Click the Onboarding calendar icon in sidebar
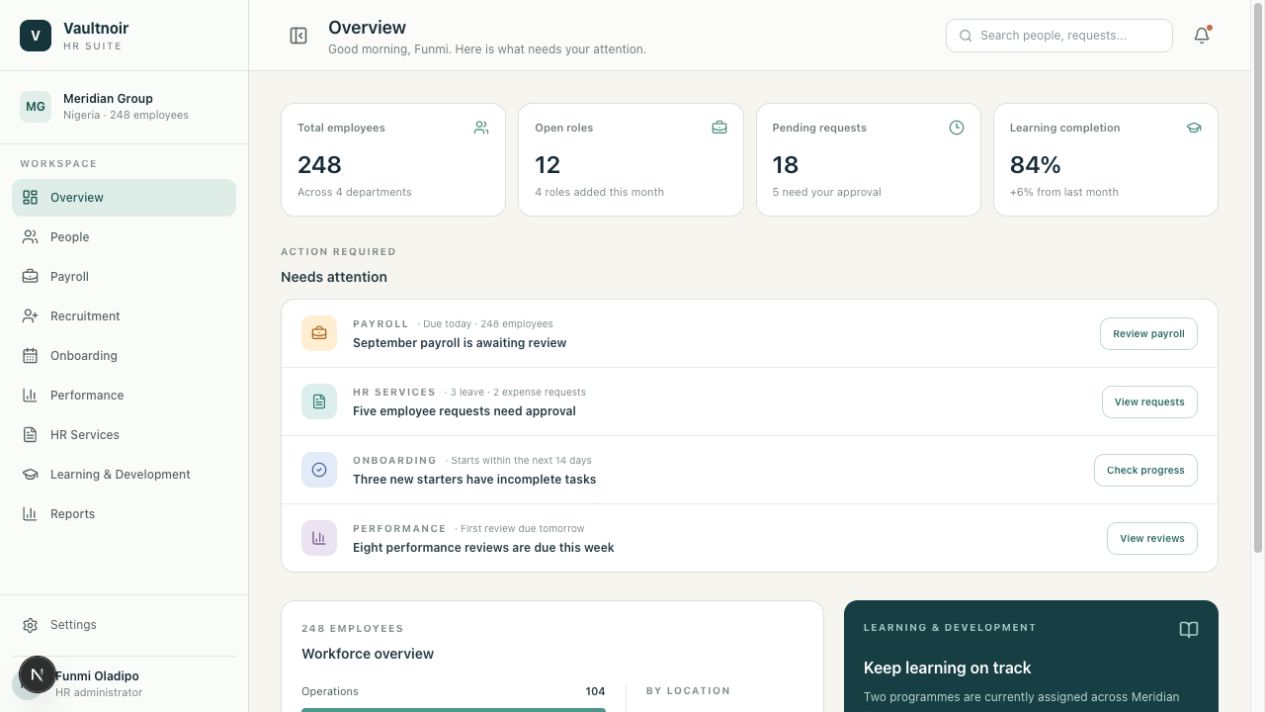Screen dimensions: 1265x712 [30, 356]
